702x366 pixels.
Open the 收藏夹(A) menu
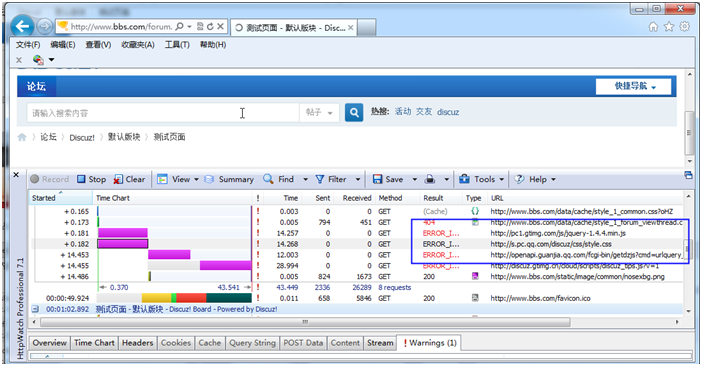(x=138, y=45)
